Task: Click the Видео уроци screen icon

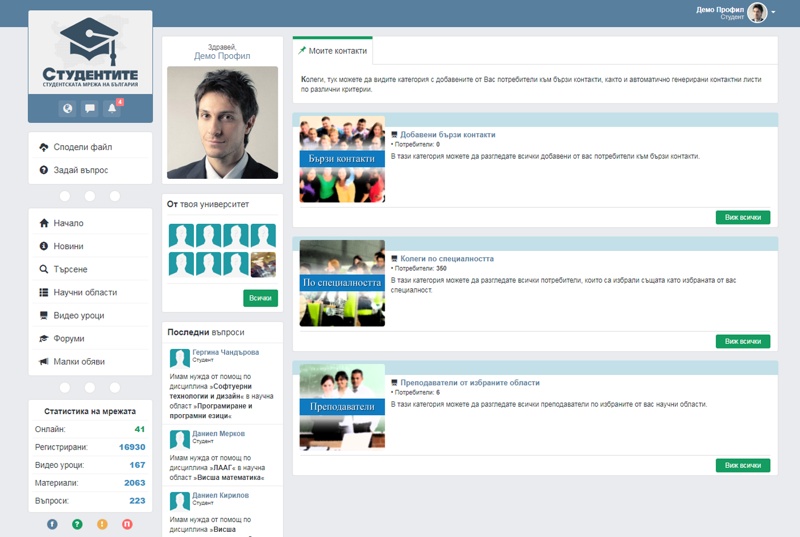Action: [x=44, y=315]
